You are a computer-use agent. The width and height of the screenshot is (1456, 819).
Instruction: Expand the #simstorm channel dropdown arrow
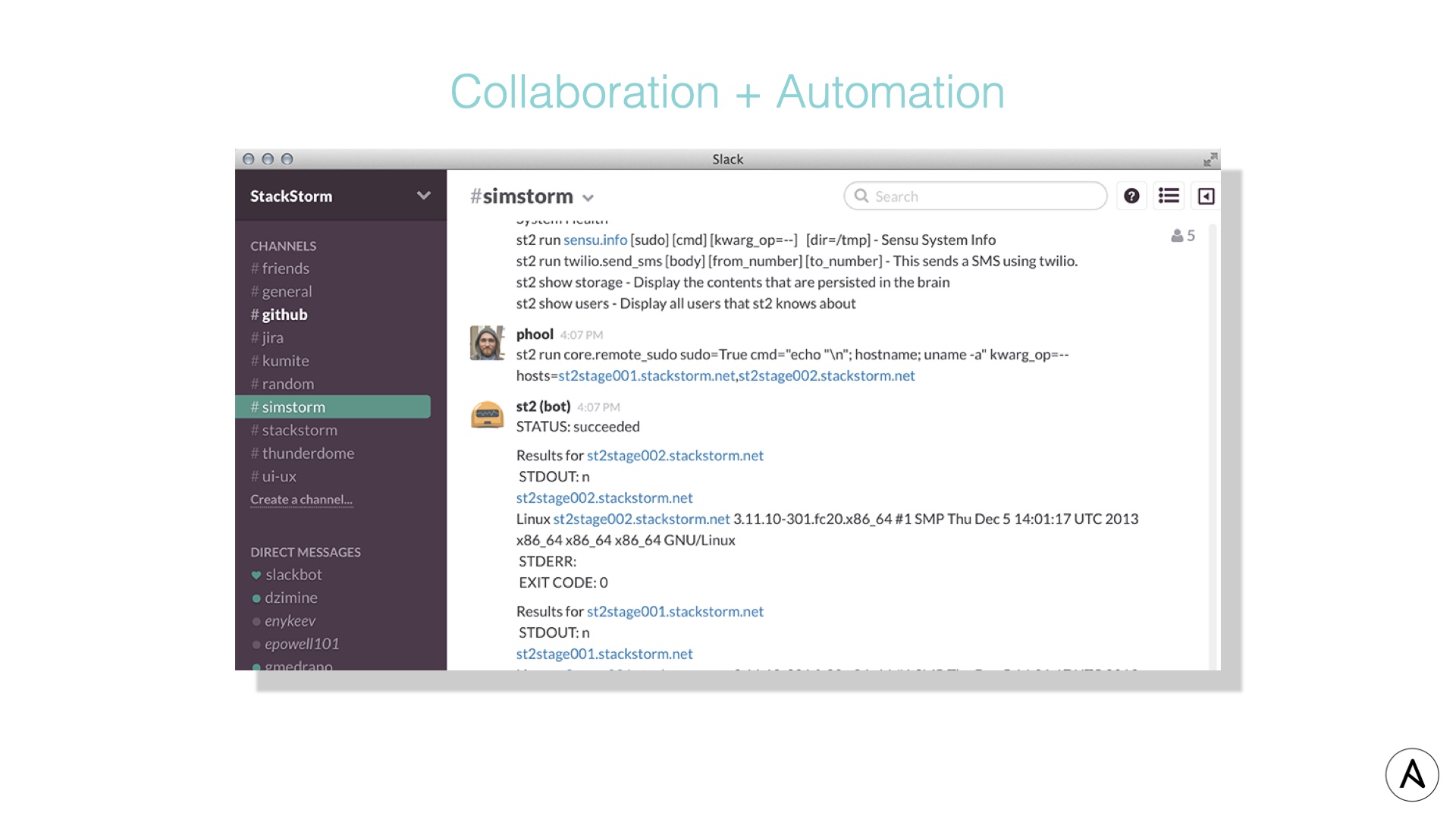pos(588,198)
